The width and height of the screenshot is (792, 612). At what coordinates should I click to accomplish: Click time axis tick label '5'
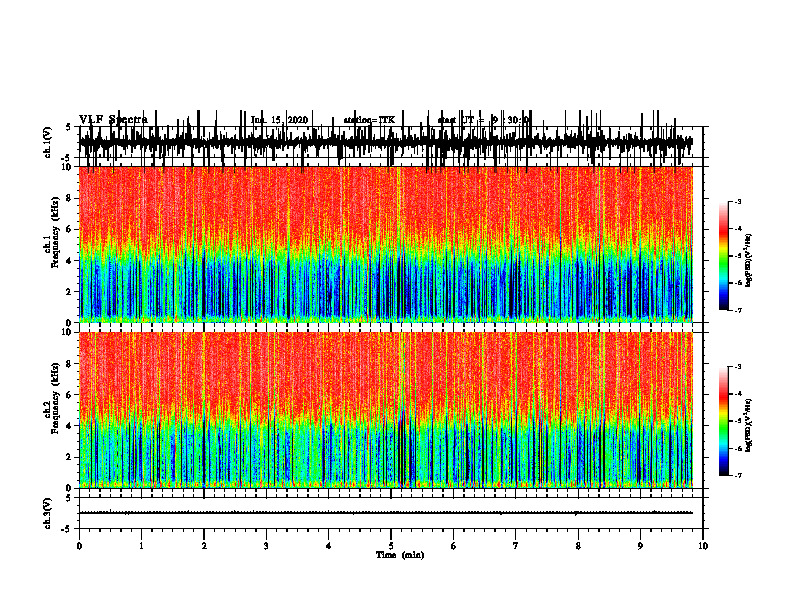click(391, 546)
